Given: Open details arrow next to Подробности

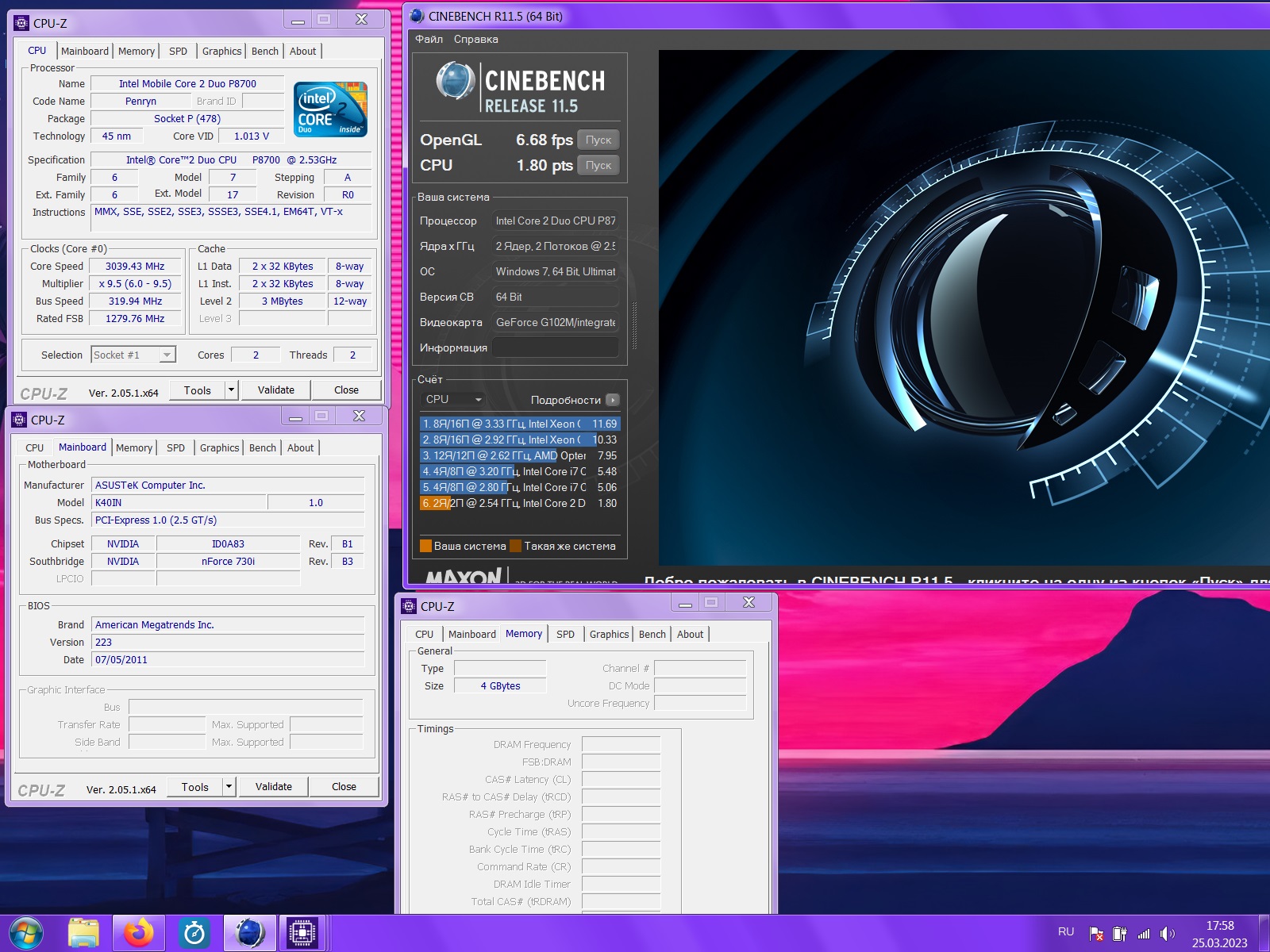Looking at the screenshot, I should [x=613, y=400].
